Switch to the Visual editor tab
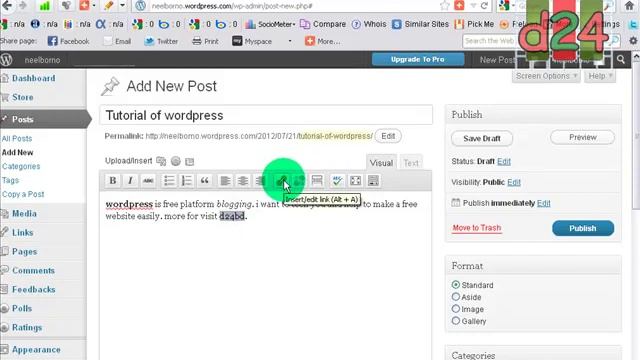This screenshot has width=640, height=360. (x=381, y=163)
